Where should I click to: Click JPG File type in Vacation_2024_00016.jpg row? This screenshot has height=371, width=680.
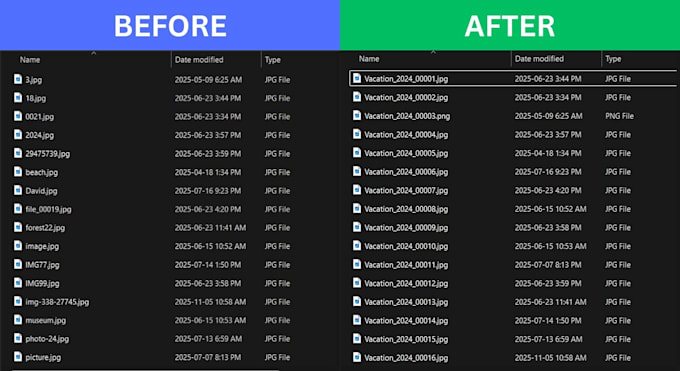pos(618,358)
